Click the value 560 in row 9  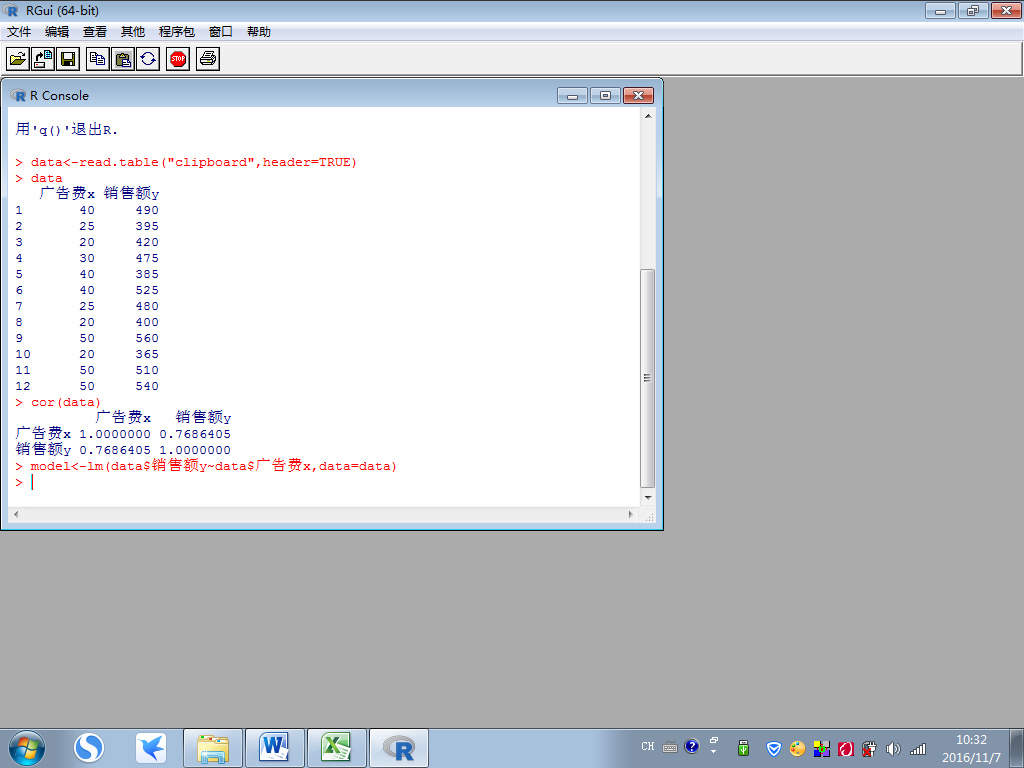(147, 338)
